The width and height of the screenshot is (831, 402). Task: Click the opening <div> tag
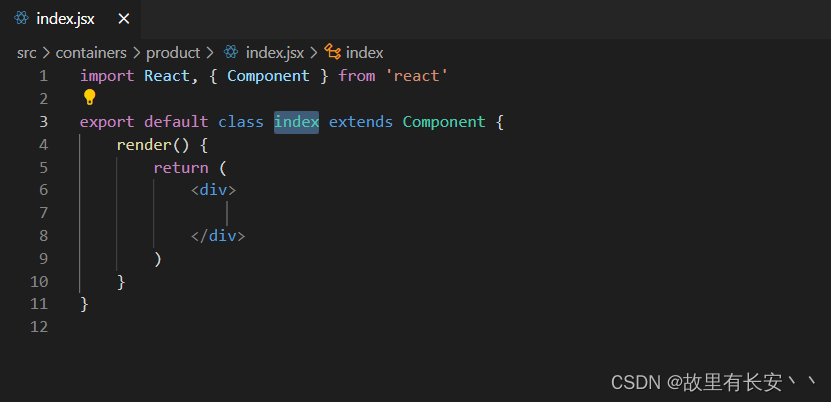pyautogui.click(x=214, y=190)
